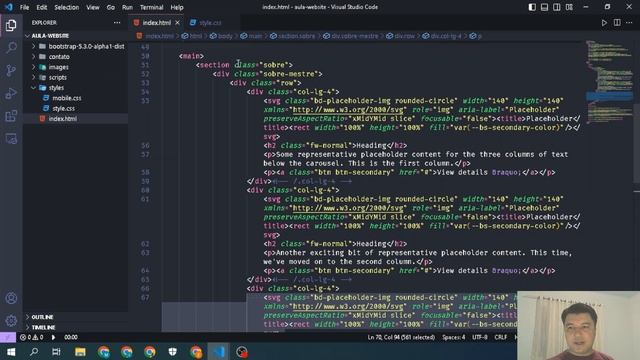
Task: Change indentation via Spaces: 4
Action: pos(453,338)
